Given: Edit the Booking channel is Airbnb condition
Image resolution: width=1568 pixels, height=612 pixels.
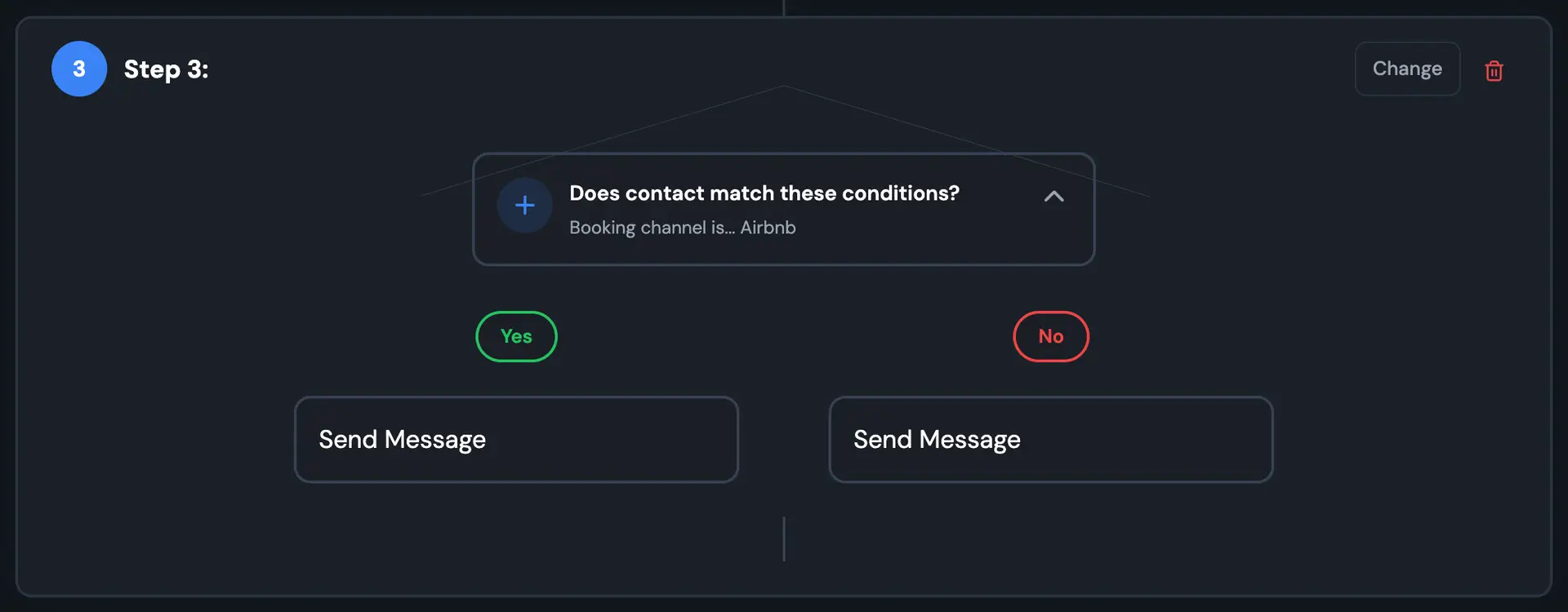Looking at the screenshot, I should (682, 228).
